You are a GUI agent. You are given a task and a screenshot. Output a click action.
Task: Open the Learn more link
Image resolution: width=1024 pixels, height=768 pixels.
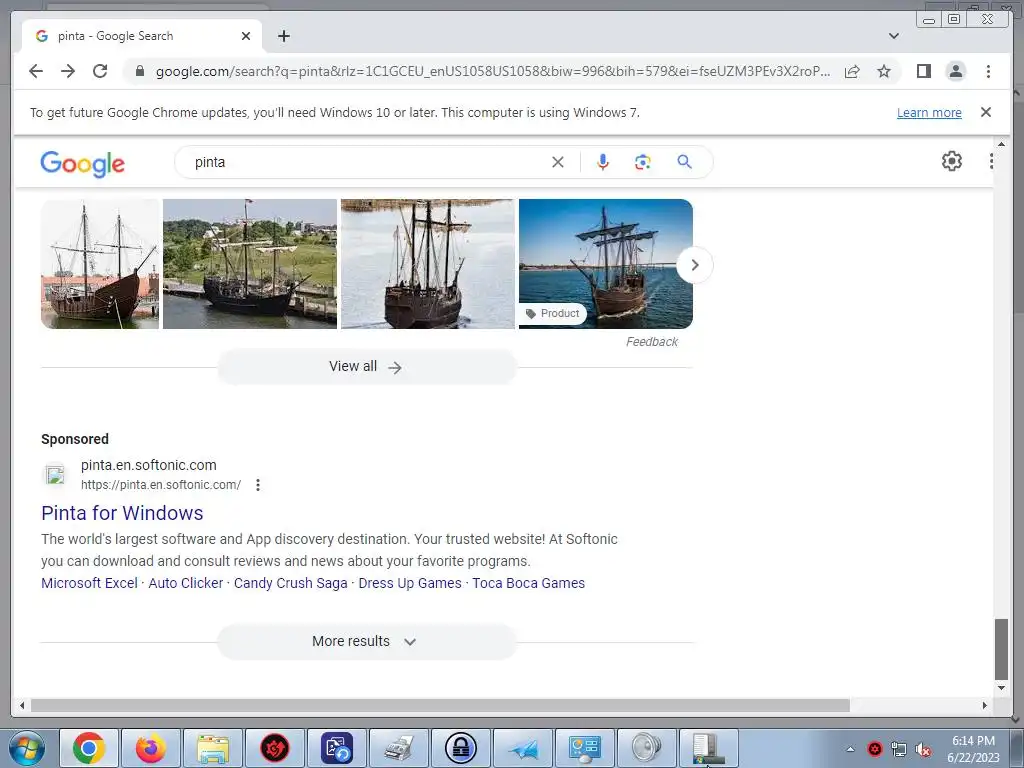coord(929,112)
